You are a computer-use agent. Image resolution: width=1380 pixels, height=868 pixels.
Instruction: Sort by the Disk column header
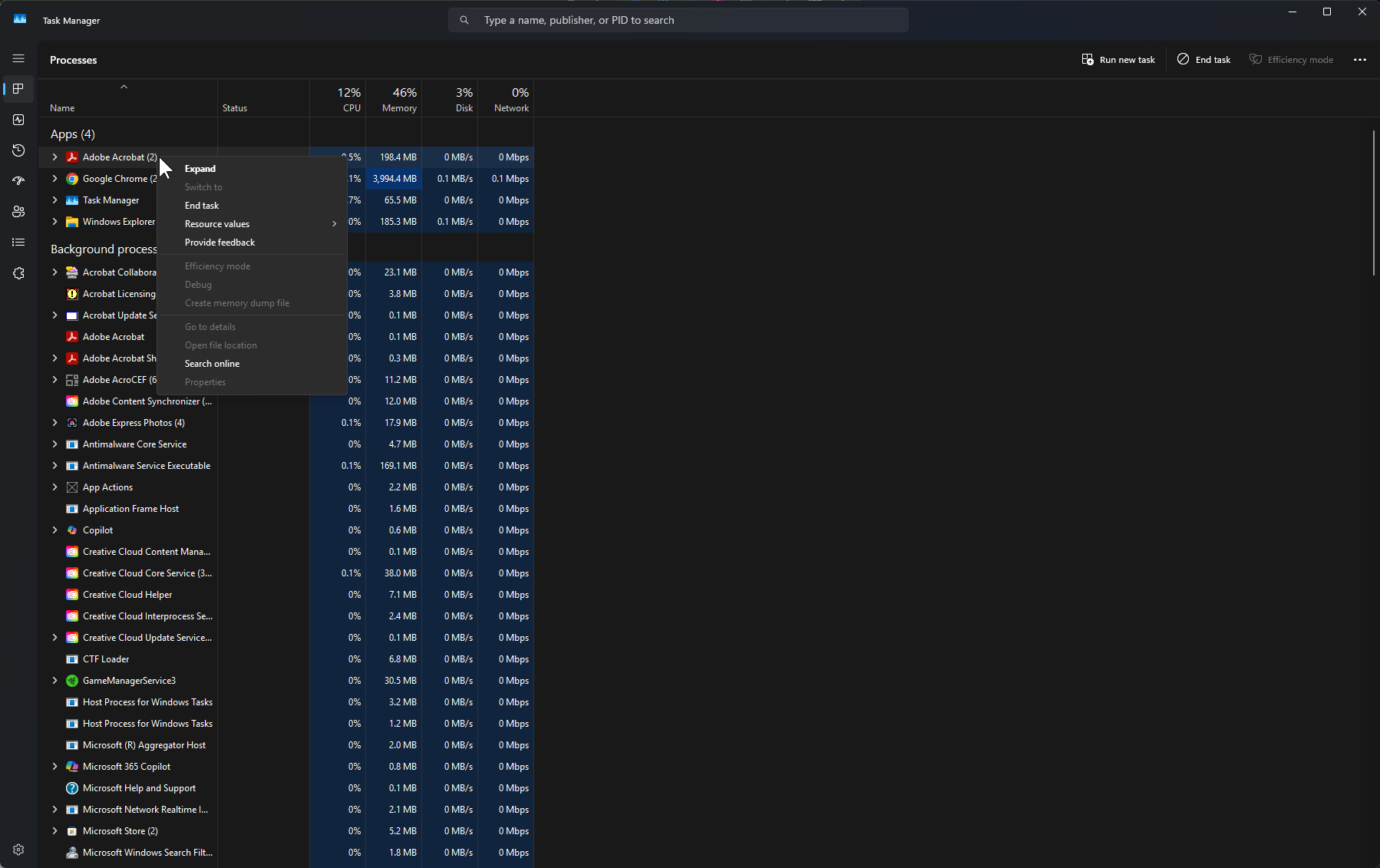450,99
